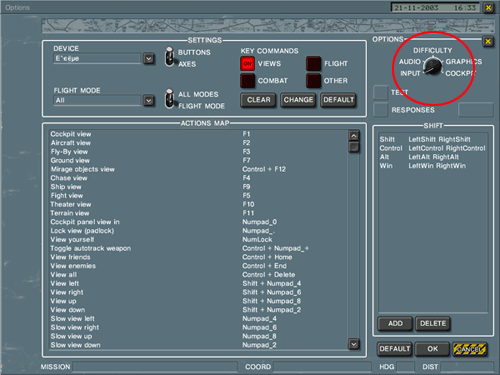Image resolution: width=500 pixels, height=375 pixels.
Task: Select 'View friends' action row
Action: pyautogui.click(x=198, y=257)
